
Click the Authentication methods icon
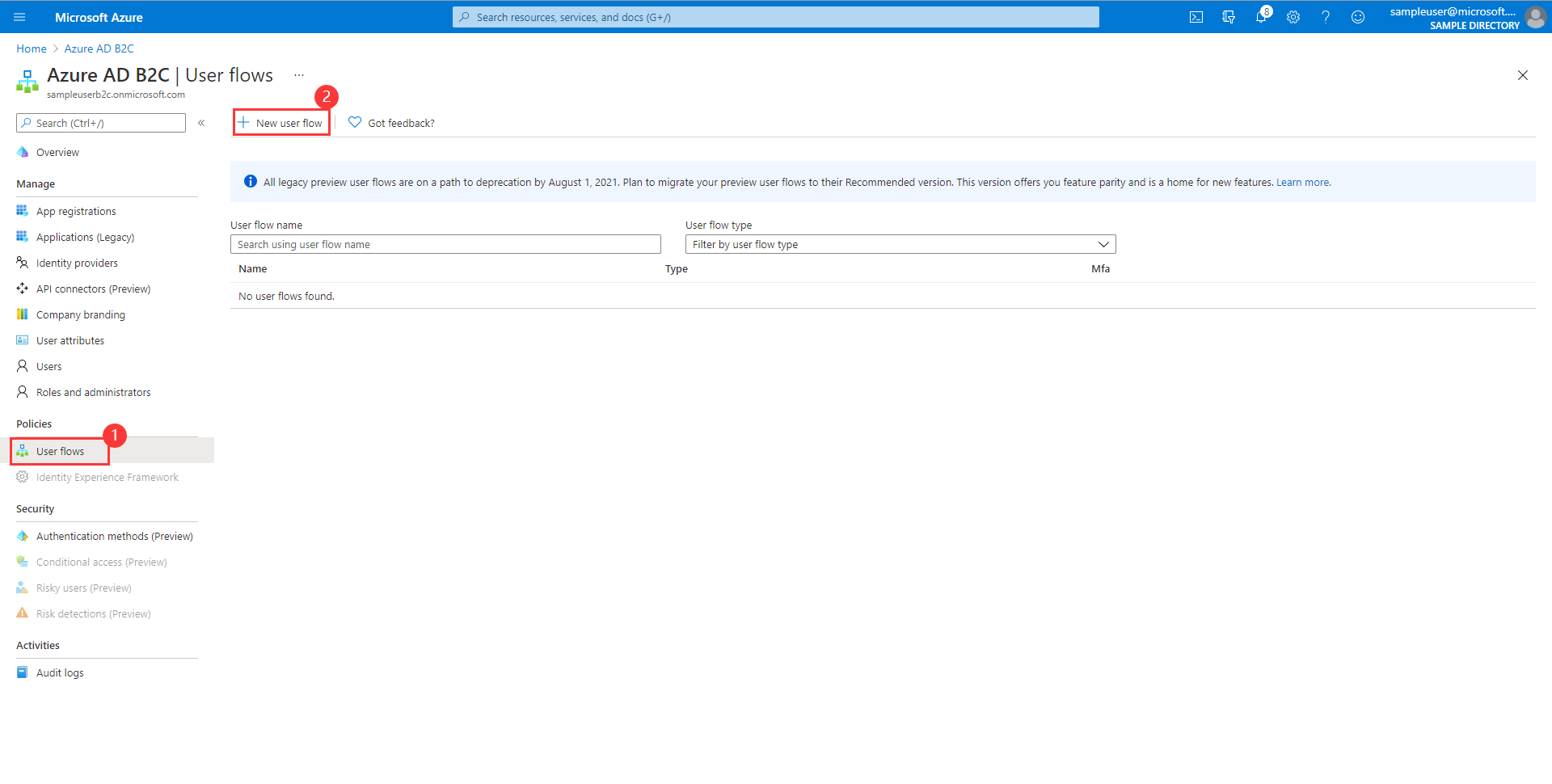pyautogui.click(x=23, y=536)
